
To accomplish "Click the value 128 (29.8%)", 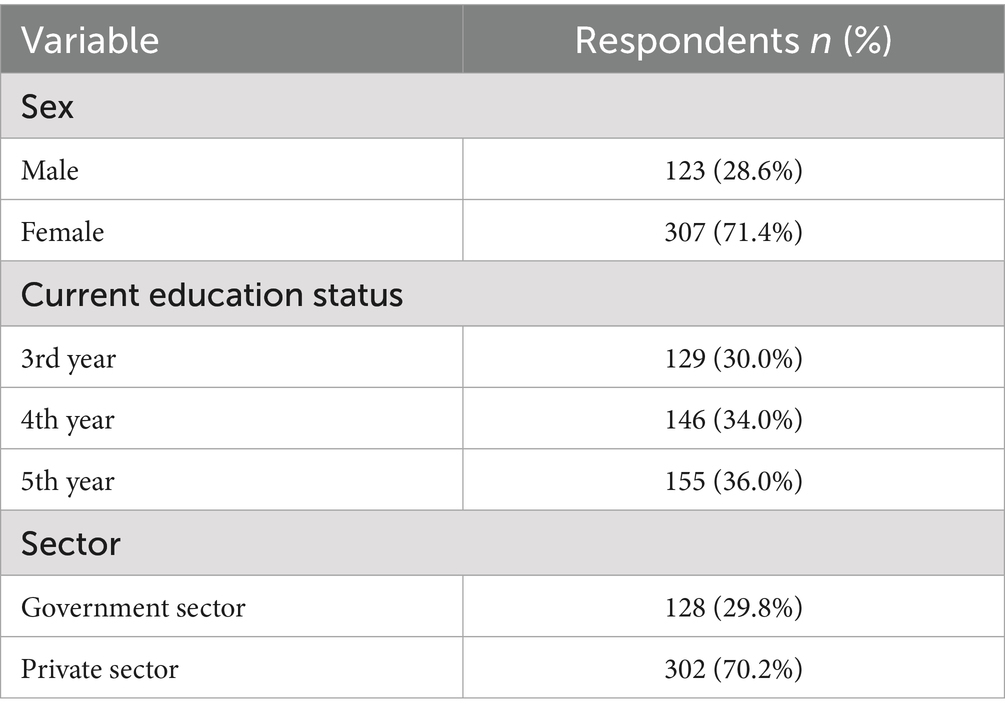I will click(x=733, y=607).
